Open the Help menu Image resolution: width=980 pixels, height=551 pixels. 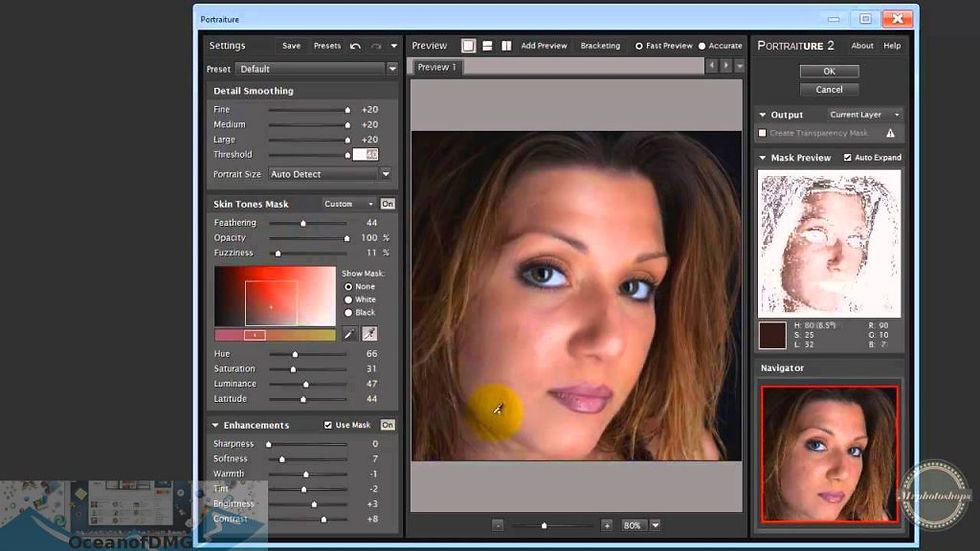coord(892,46)
